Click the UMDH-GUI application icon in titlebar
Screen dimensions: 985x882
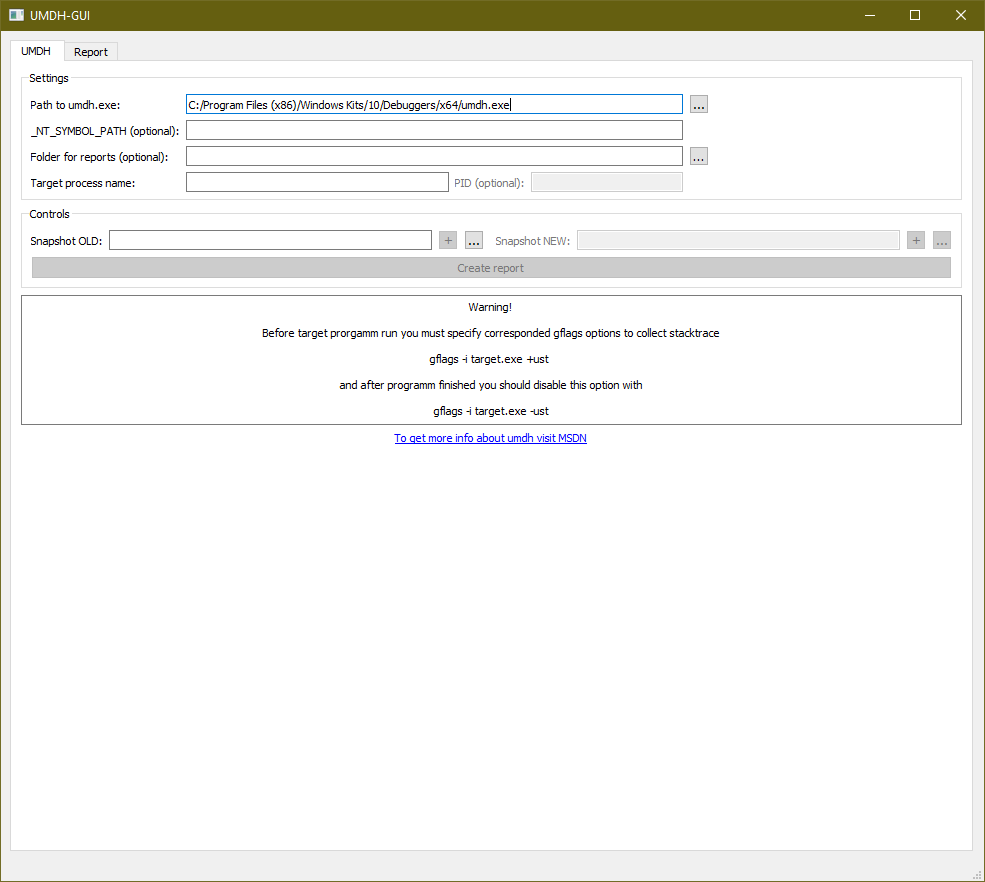pos(14,15)
